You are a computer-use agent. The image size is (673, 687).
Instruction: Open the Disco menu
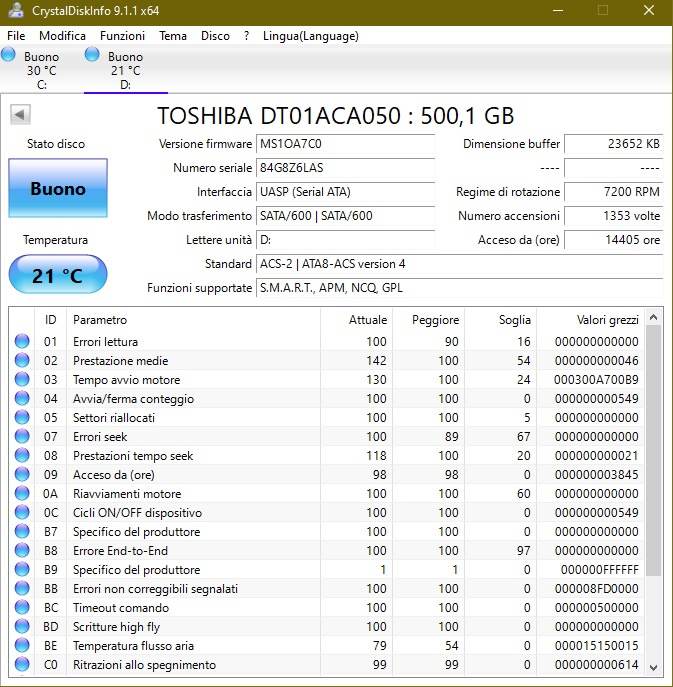point(215,35)
